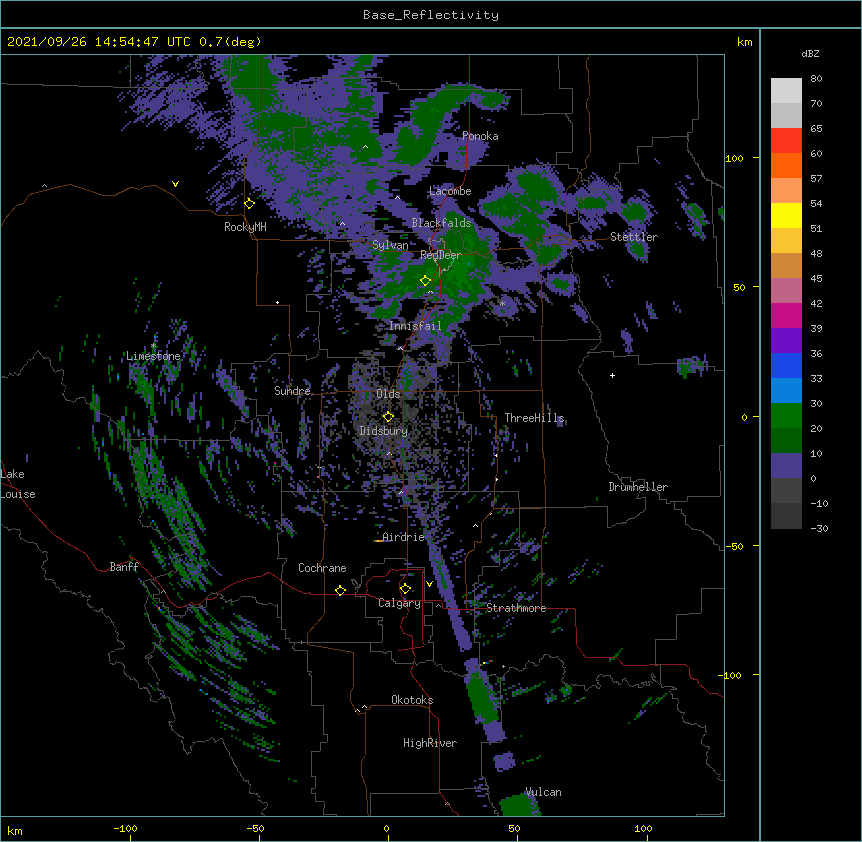Select the Didsbury label
The image size is (862, 842).
point(384,431)
